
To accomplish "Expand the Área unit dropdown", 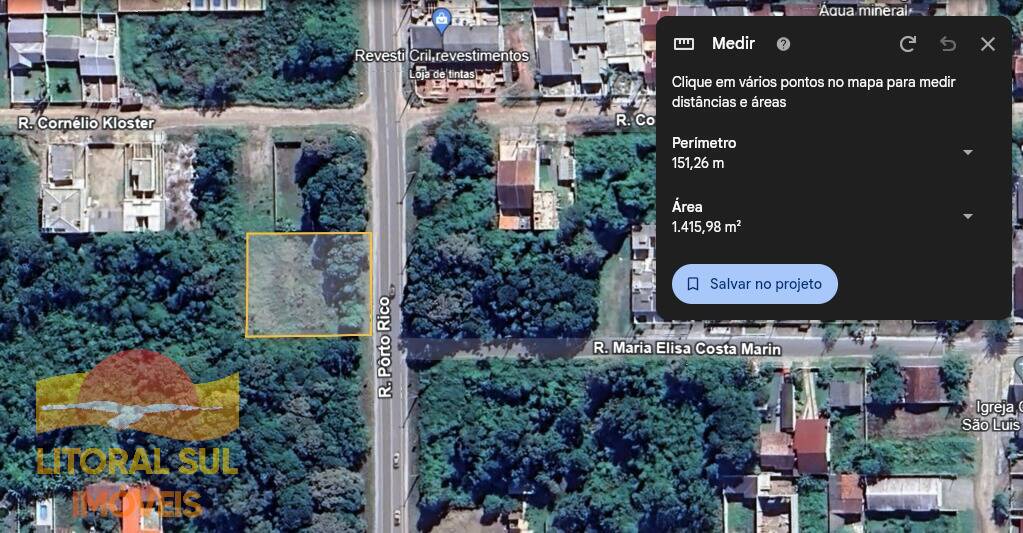I will tap(968, 217).
